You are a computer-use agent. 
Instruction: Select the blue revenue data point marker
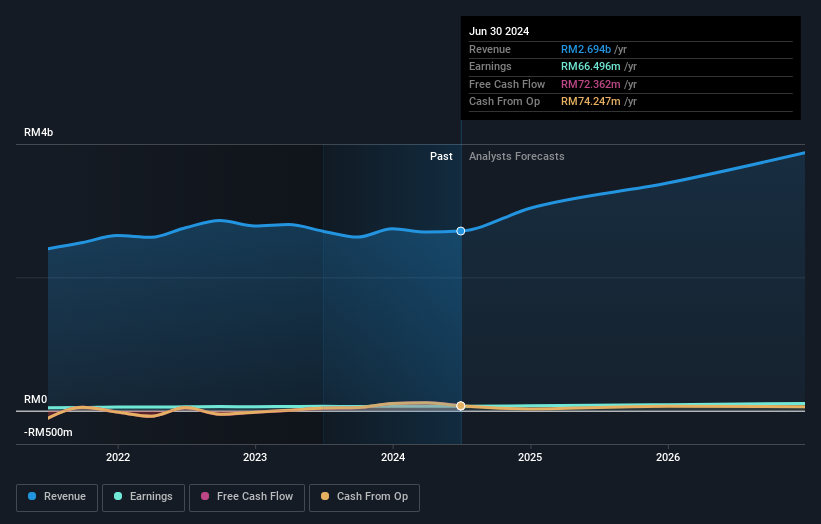[x=461, y=231]
